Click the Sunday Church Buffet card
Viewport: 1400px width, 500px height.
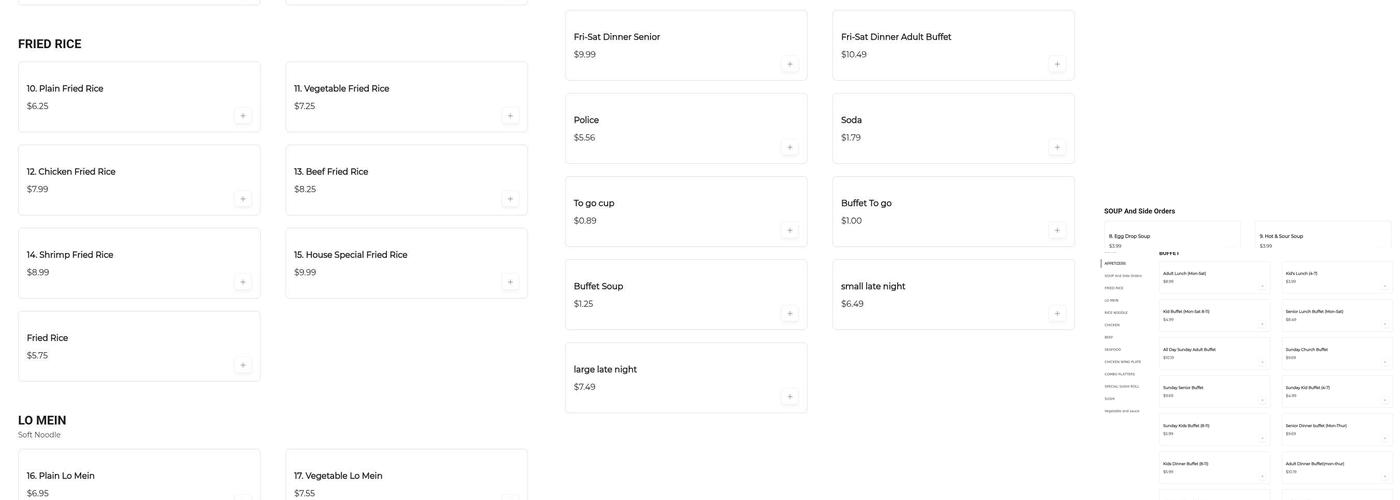(x=1337, y=353)
